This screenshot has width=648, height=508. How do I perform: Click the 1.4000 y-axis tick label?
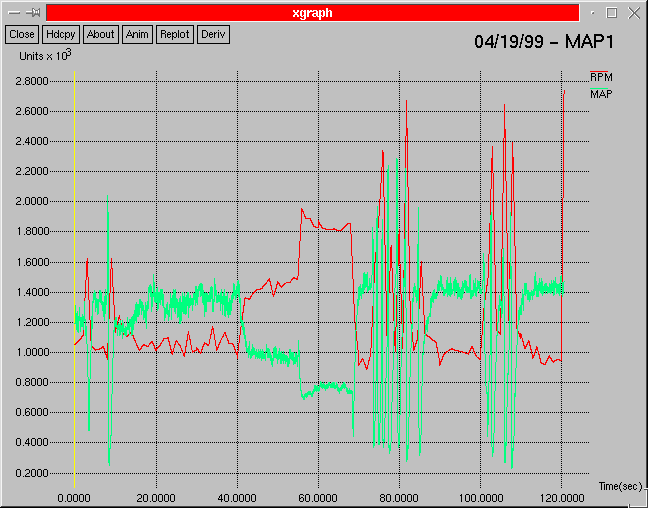point(32,292)
